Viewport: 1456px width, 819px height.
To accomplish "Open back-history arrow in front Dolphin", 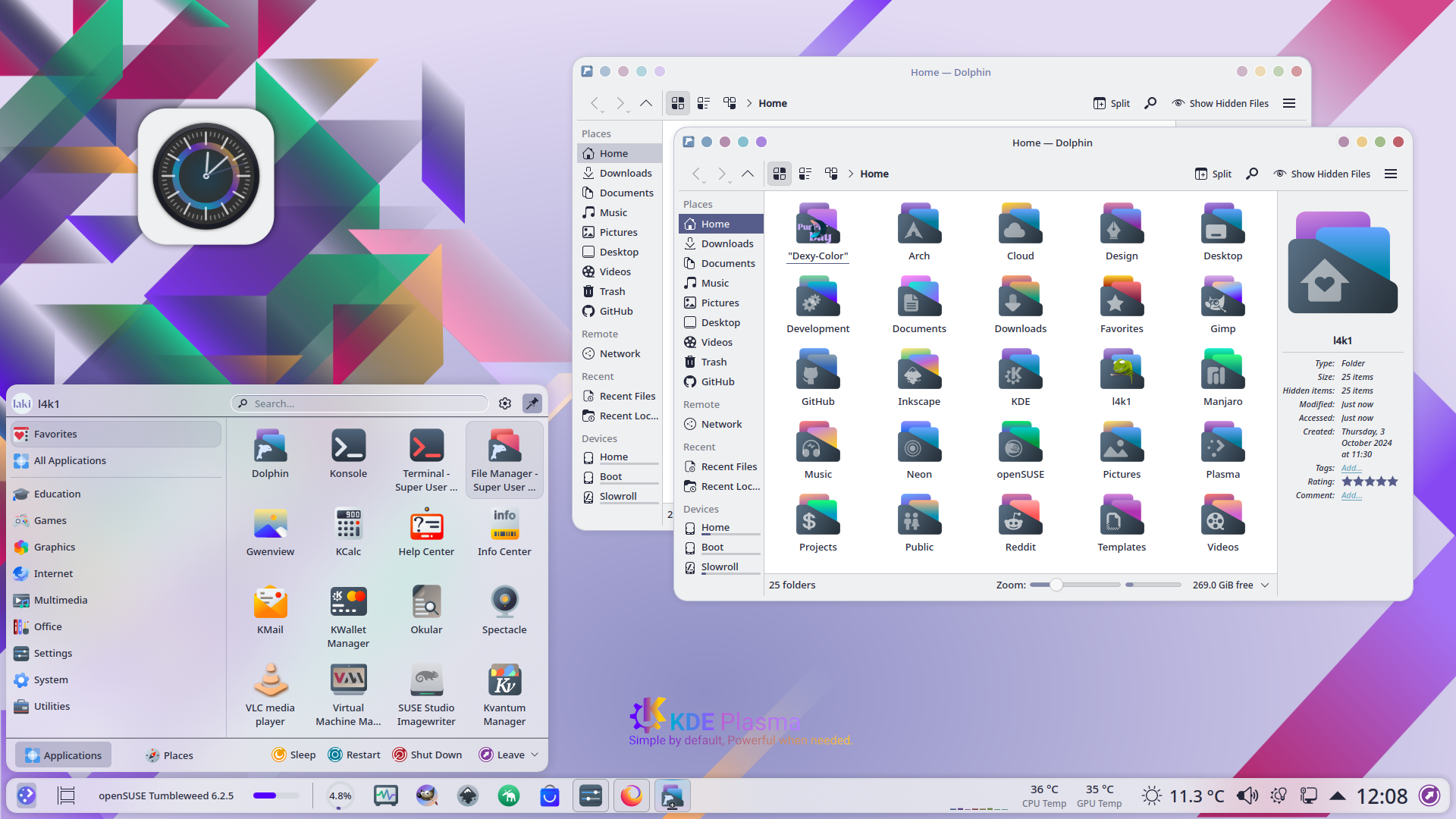I will [697, 174].
